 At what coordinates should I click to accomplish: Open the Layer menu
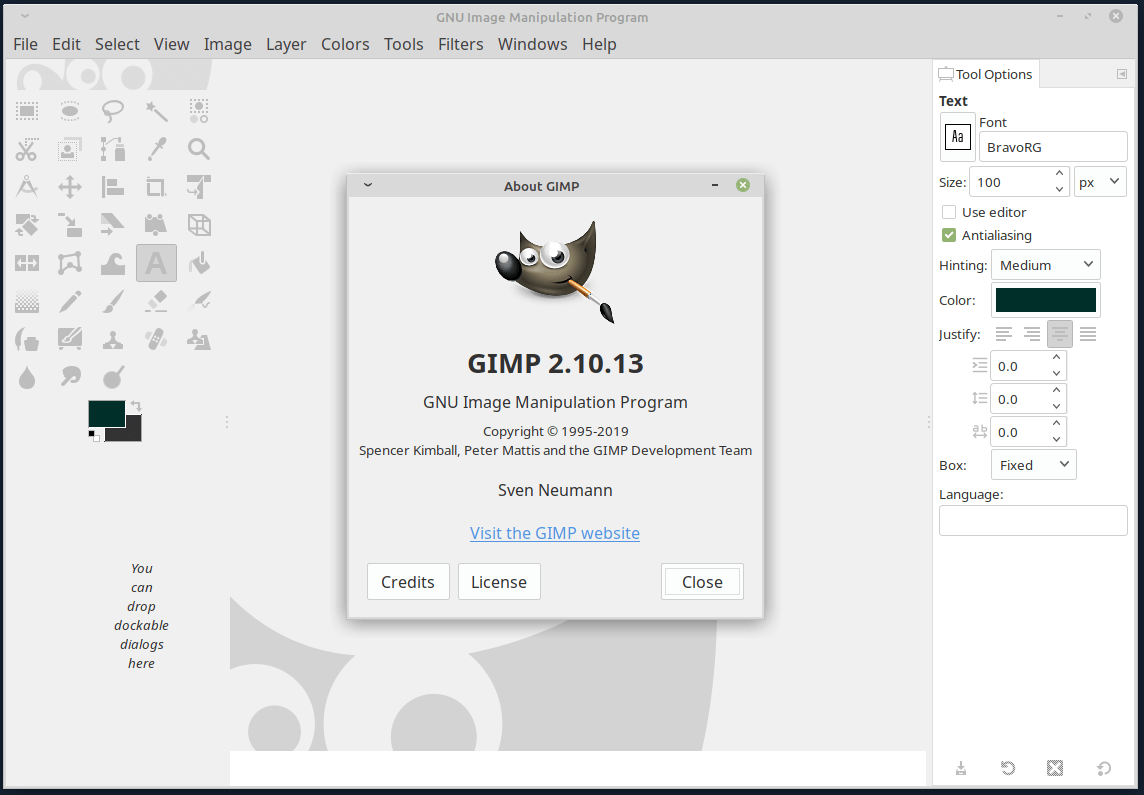[286, 44]
